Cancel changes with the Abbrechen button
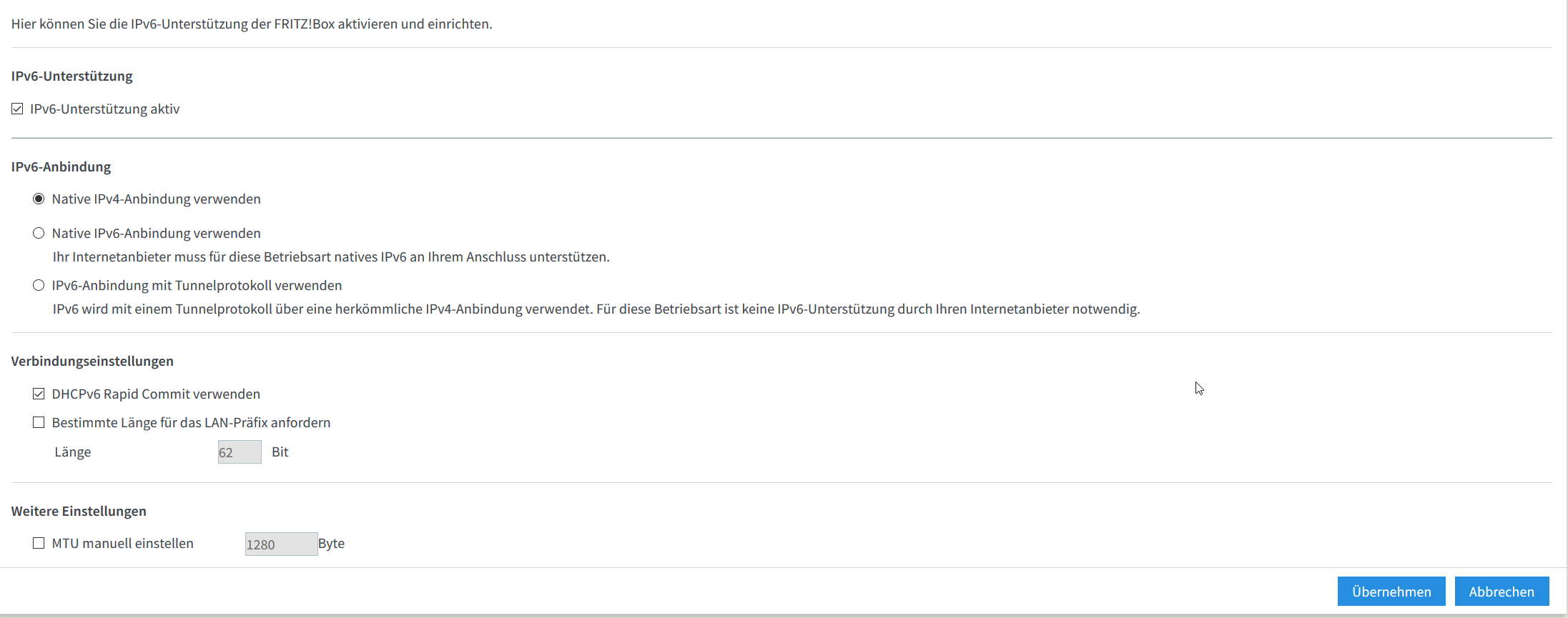The height and width of the screenshot is (618, 1568). click(1502, 592)
